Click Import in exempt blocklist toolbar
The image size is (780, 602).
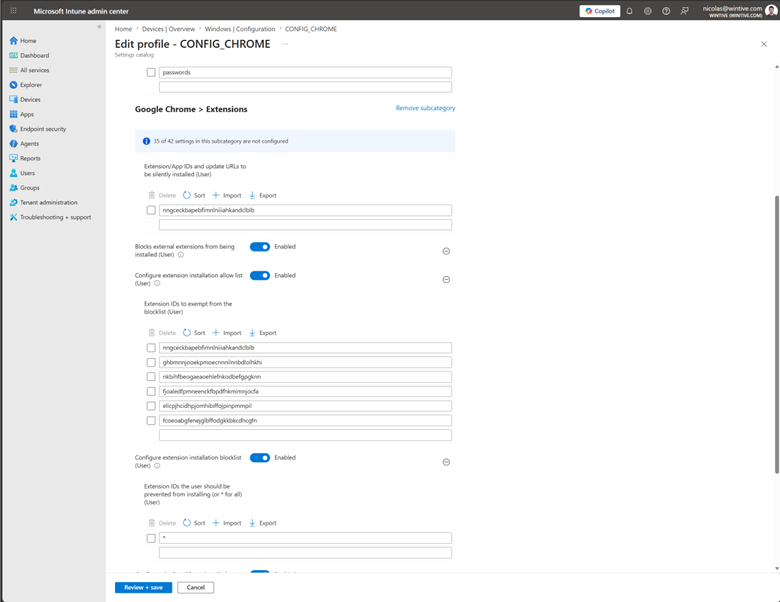tap(227, 333)
